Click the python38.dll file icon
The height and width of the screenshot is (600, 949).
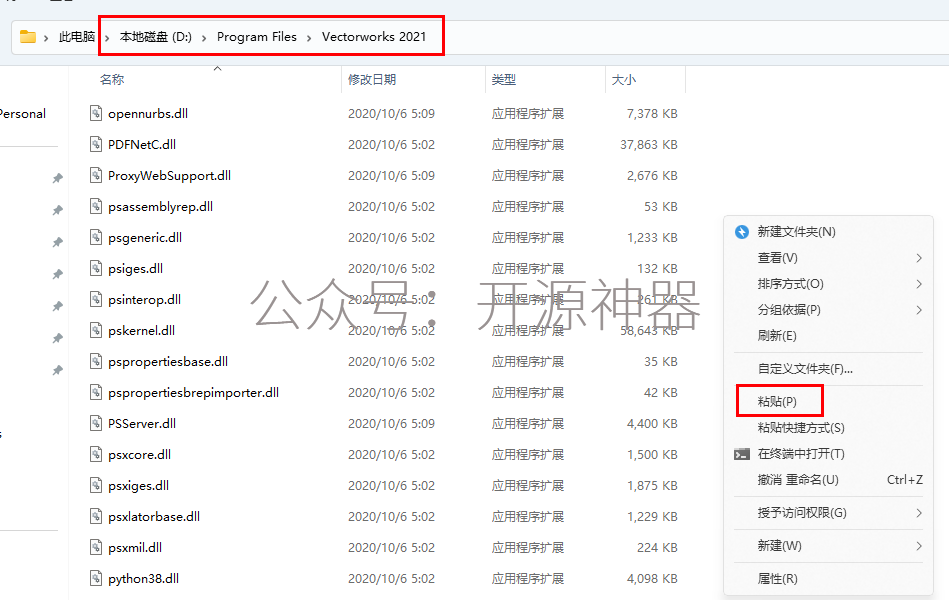[96, 578]
